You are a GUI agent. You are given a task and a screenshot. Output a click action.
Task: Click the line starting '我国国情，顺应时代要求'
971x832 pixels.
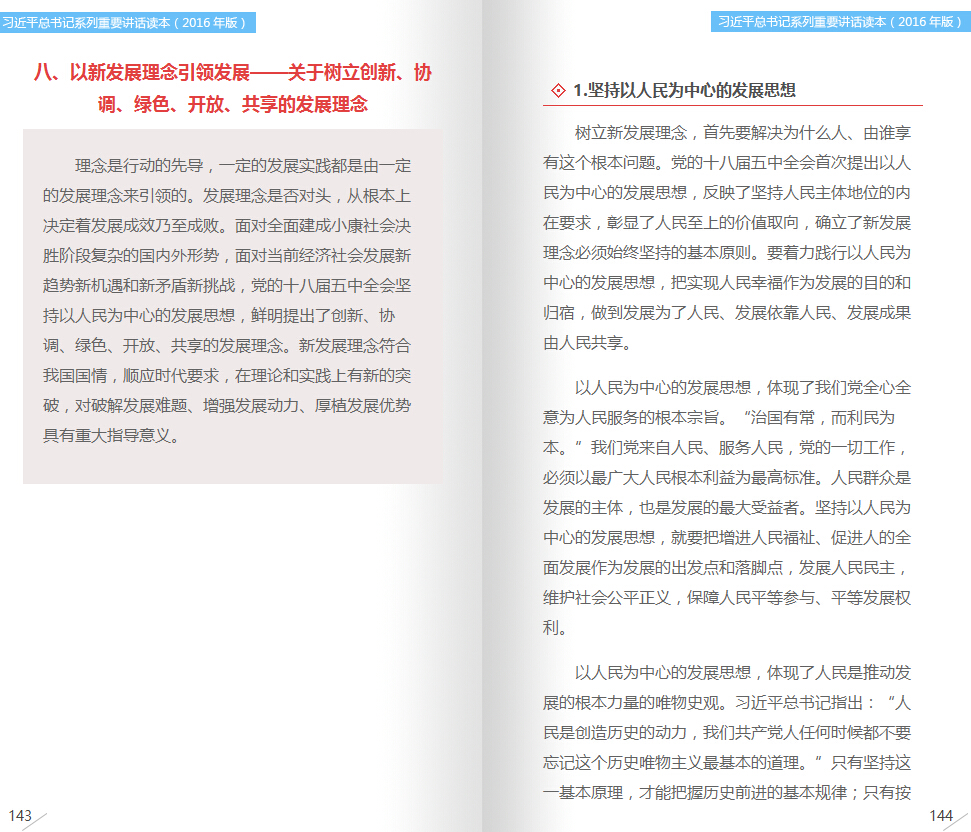[227, 376]
